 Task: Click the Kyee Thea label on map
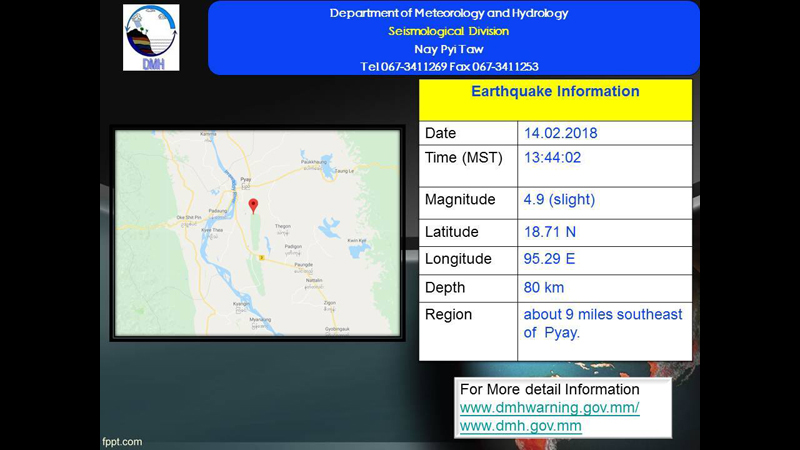click(x=212, y=230)
